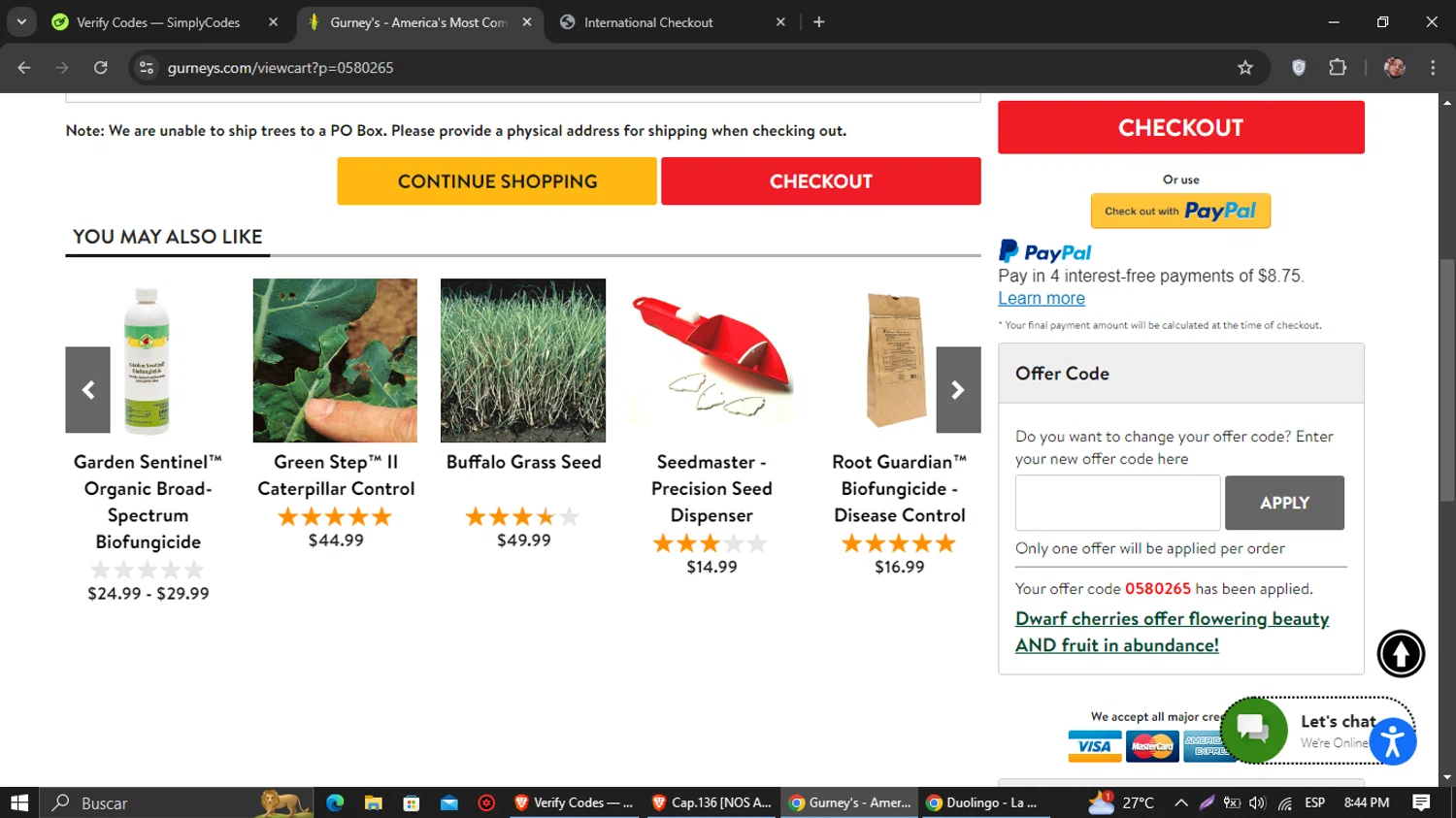Open Brave shield extension icon
Screen dimensions: 1456x818
[x=1299, y=67]
